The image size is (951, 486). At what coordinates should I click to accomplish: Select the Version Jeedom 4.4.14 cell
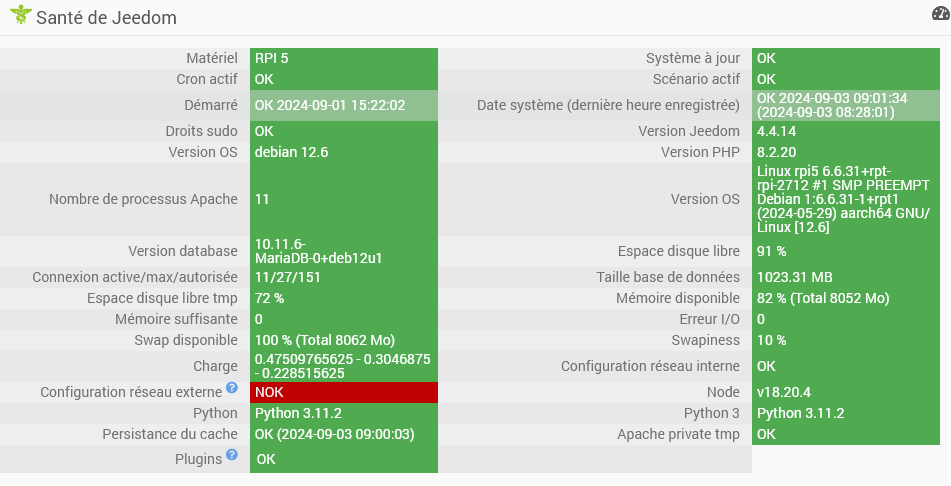coord(845,131)
